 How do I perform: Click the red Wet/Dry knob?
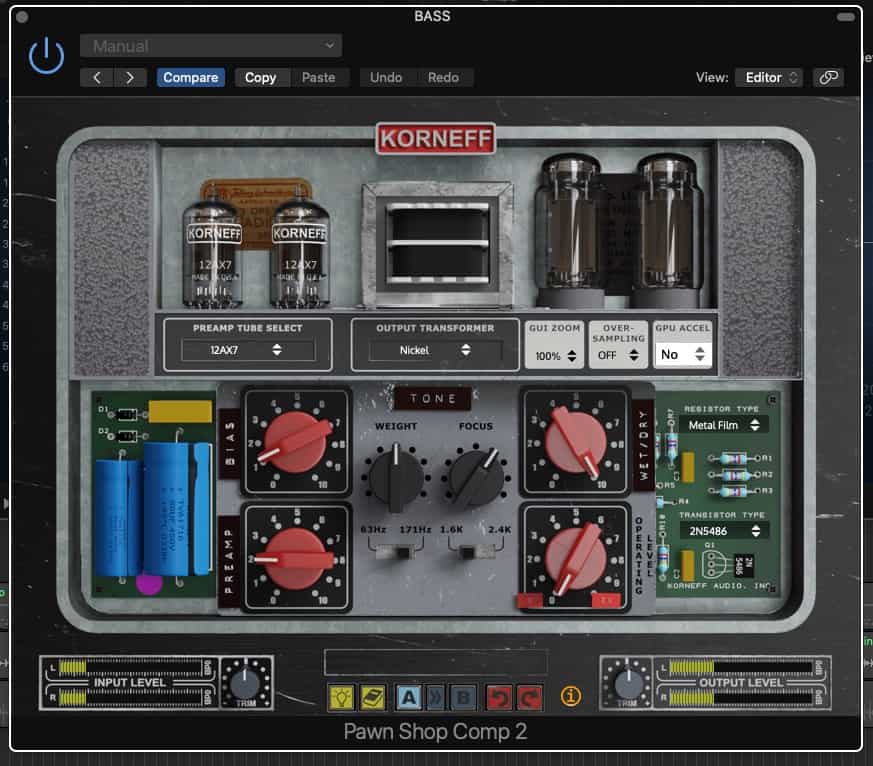tap(576, 442)
